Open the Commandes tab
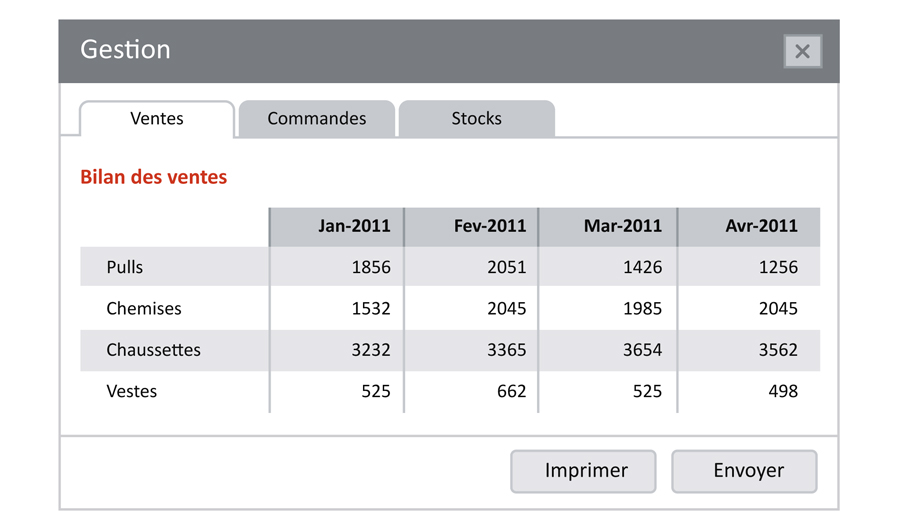The image size is (900, 526). (316, 119)
